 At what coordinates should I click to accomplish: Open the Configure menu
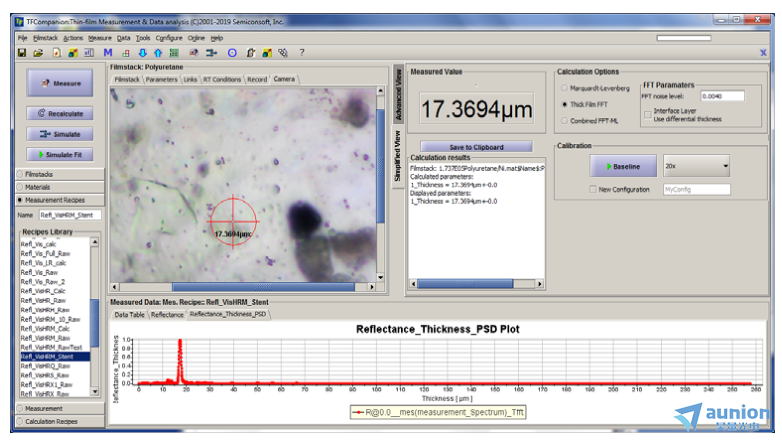click(169, 38)
